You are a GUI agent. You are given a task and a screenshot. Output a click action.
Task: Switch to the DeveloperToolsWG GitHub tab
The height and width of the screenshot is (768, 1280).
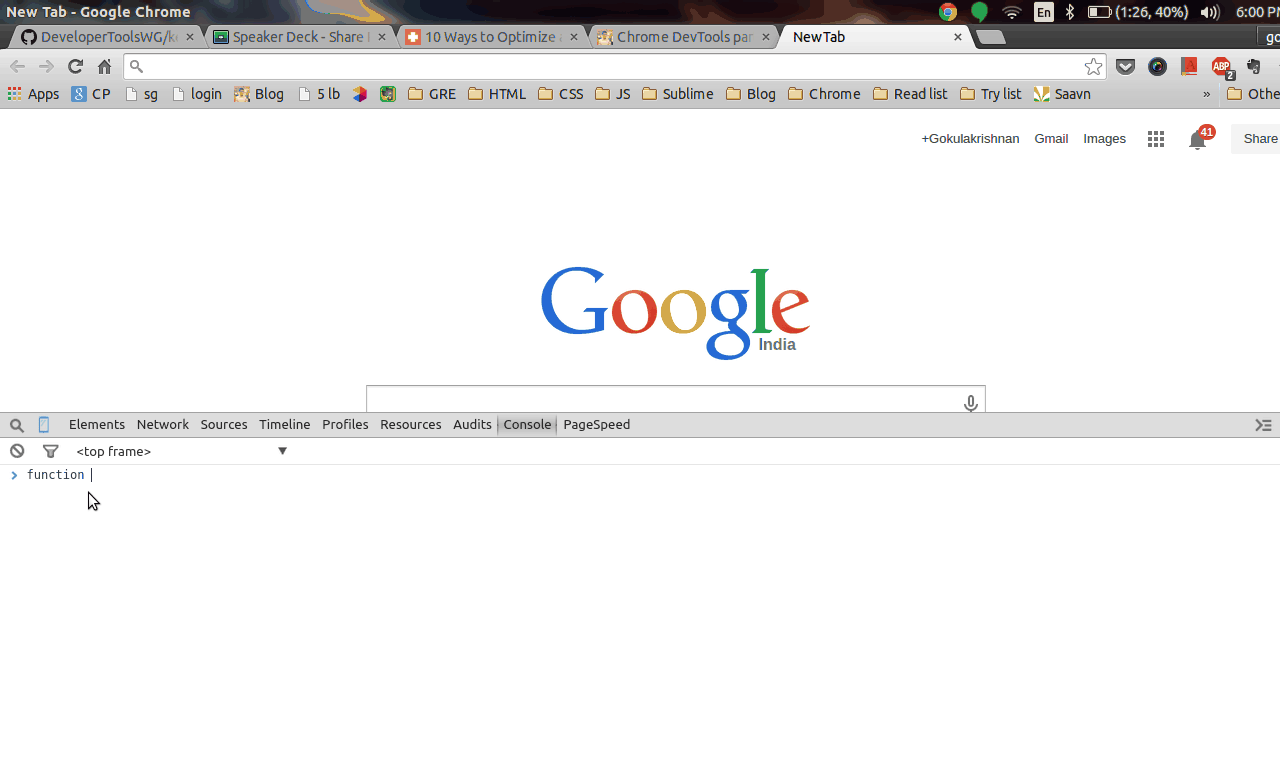108,37
